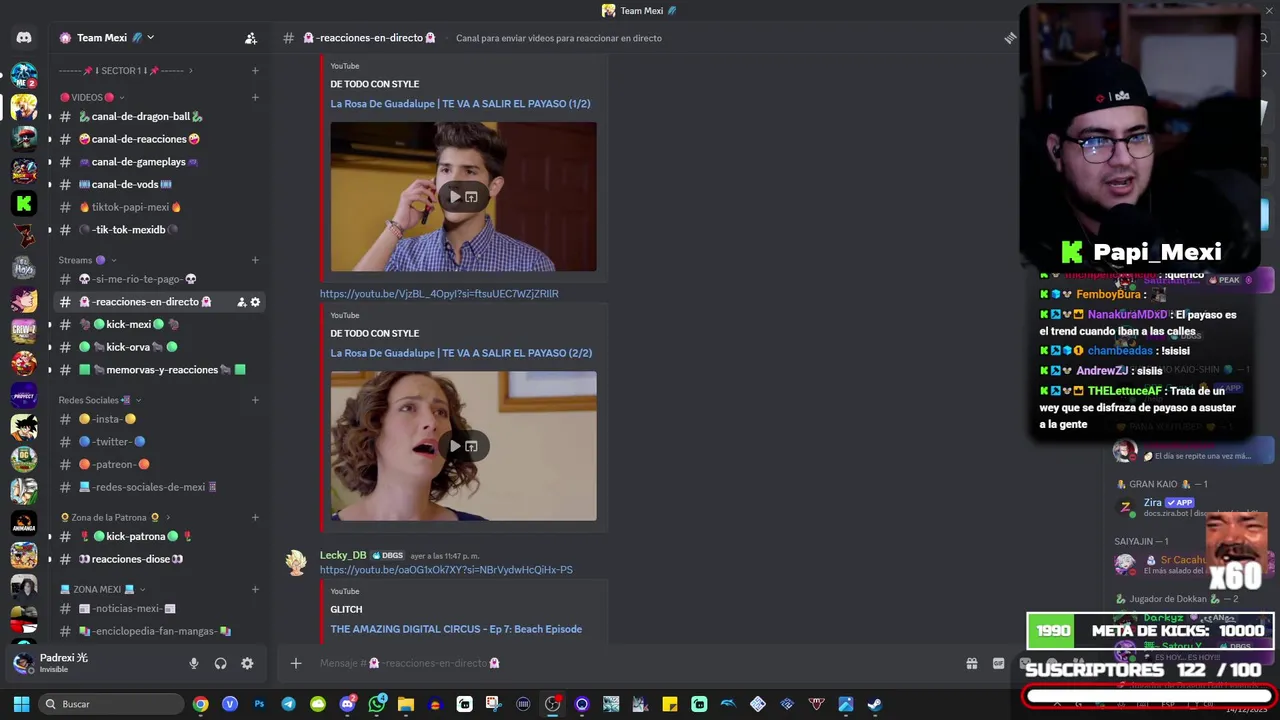The height and width of the screenshot is (720, 1280).
Task: Open Chrome from the taskbar
Action: (201, 704)
